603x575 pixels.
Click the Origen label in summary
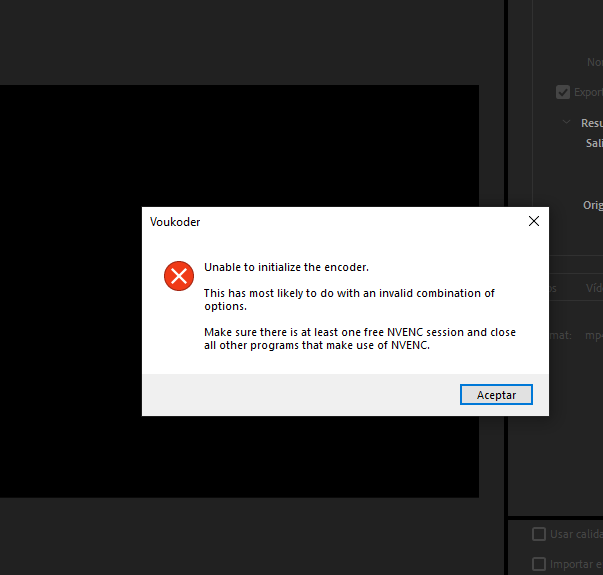pos(593,205)
